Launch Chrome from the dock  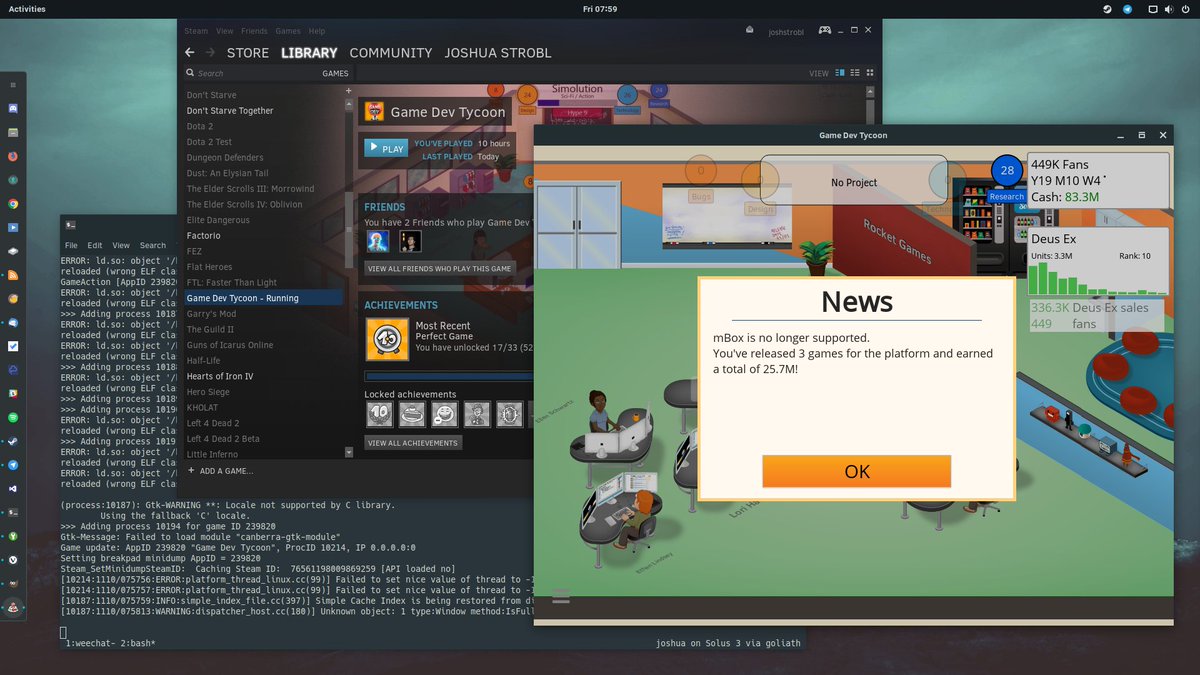point(13,204)
